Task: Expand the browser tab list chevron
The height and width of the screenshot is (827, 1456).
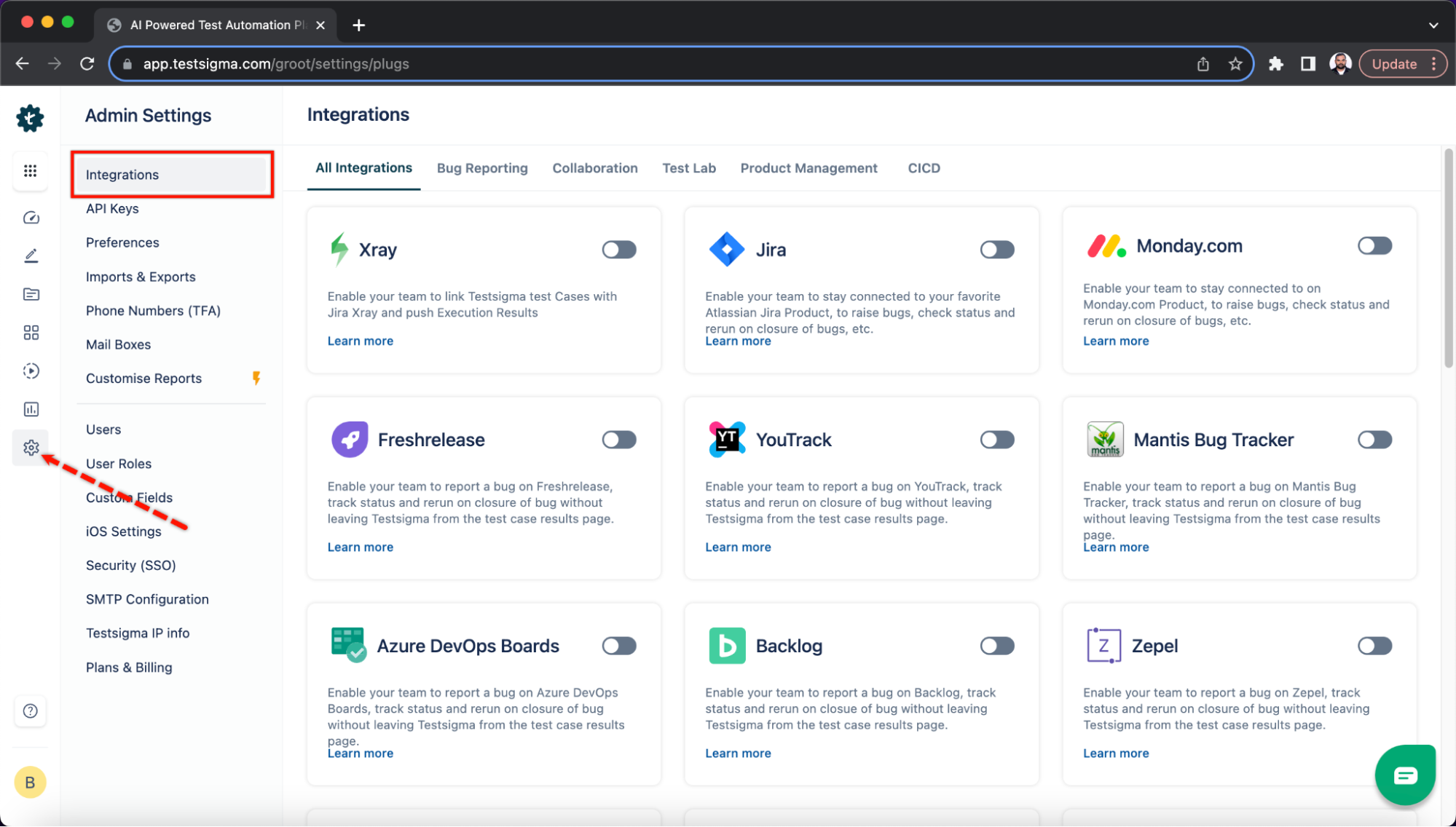Action: click(1433, 25)
